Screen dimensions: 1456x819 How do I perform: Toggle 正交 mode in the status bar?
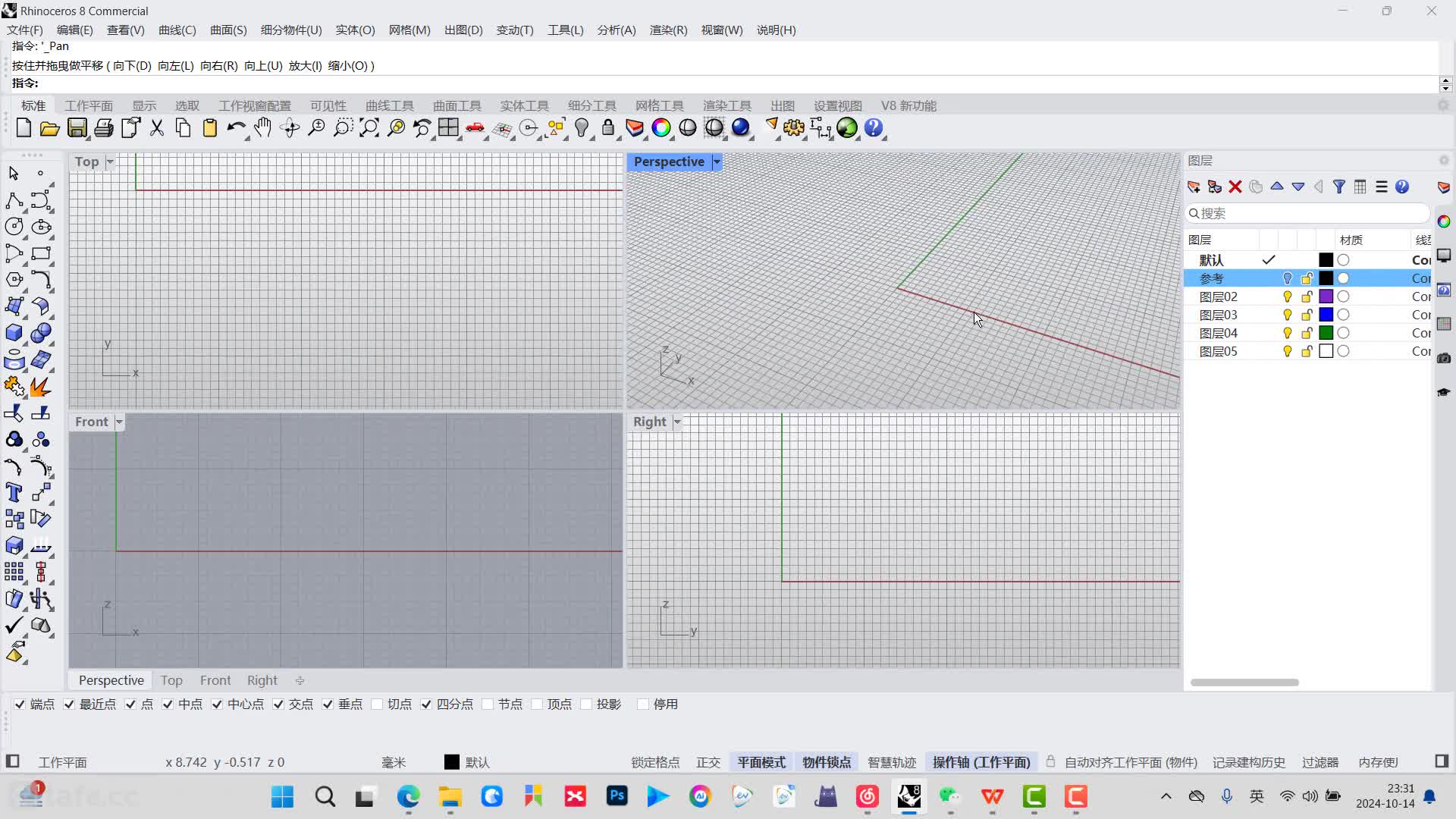tap(708, 762)
